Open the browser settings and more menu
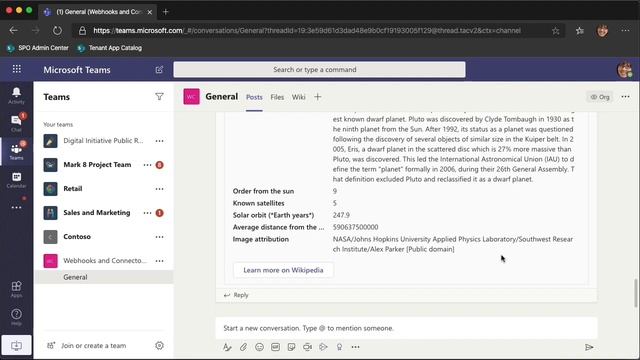Screen dimensions: 640x360 click(625, 31)
